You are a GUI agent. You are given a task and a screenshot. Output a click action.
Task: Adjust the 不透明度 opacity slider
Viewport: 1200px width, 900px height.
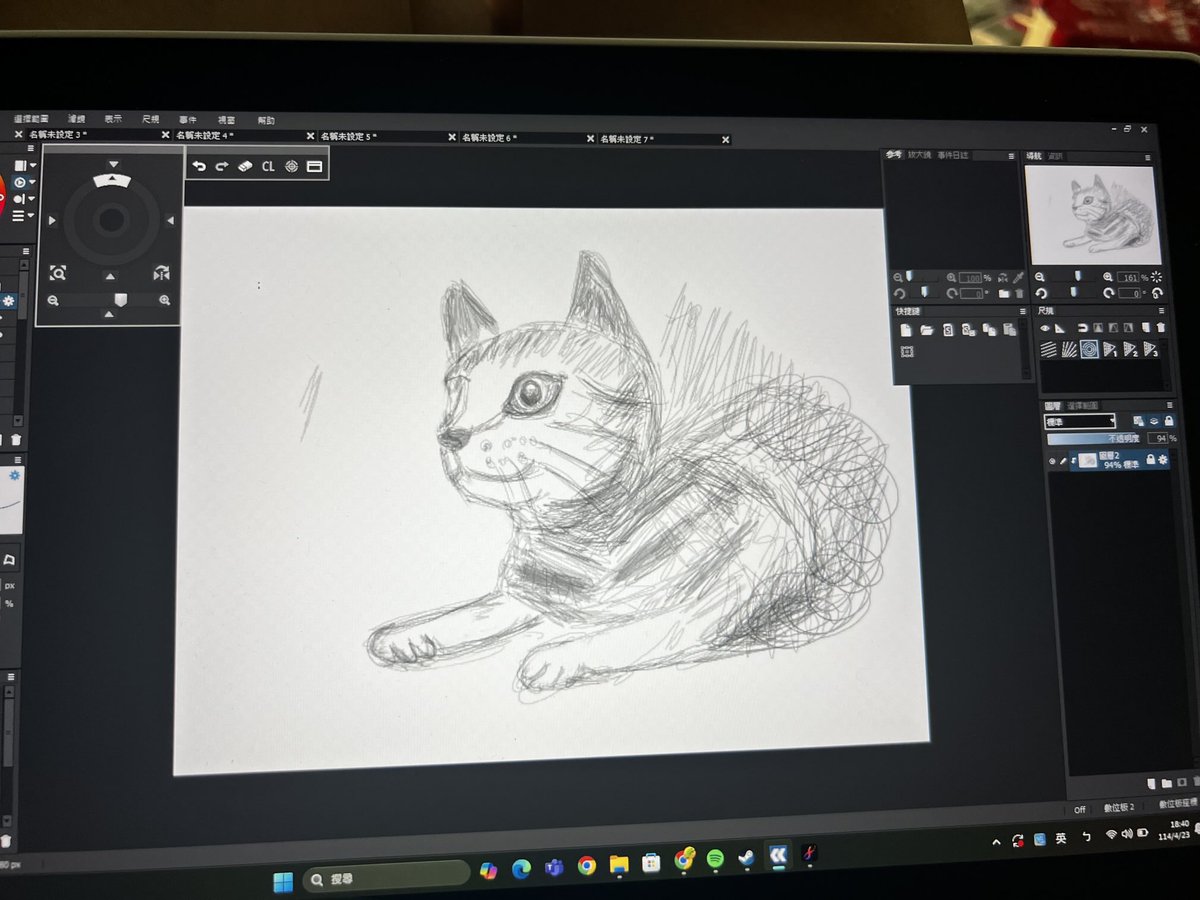(1092, 439)
